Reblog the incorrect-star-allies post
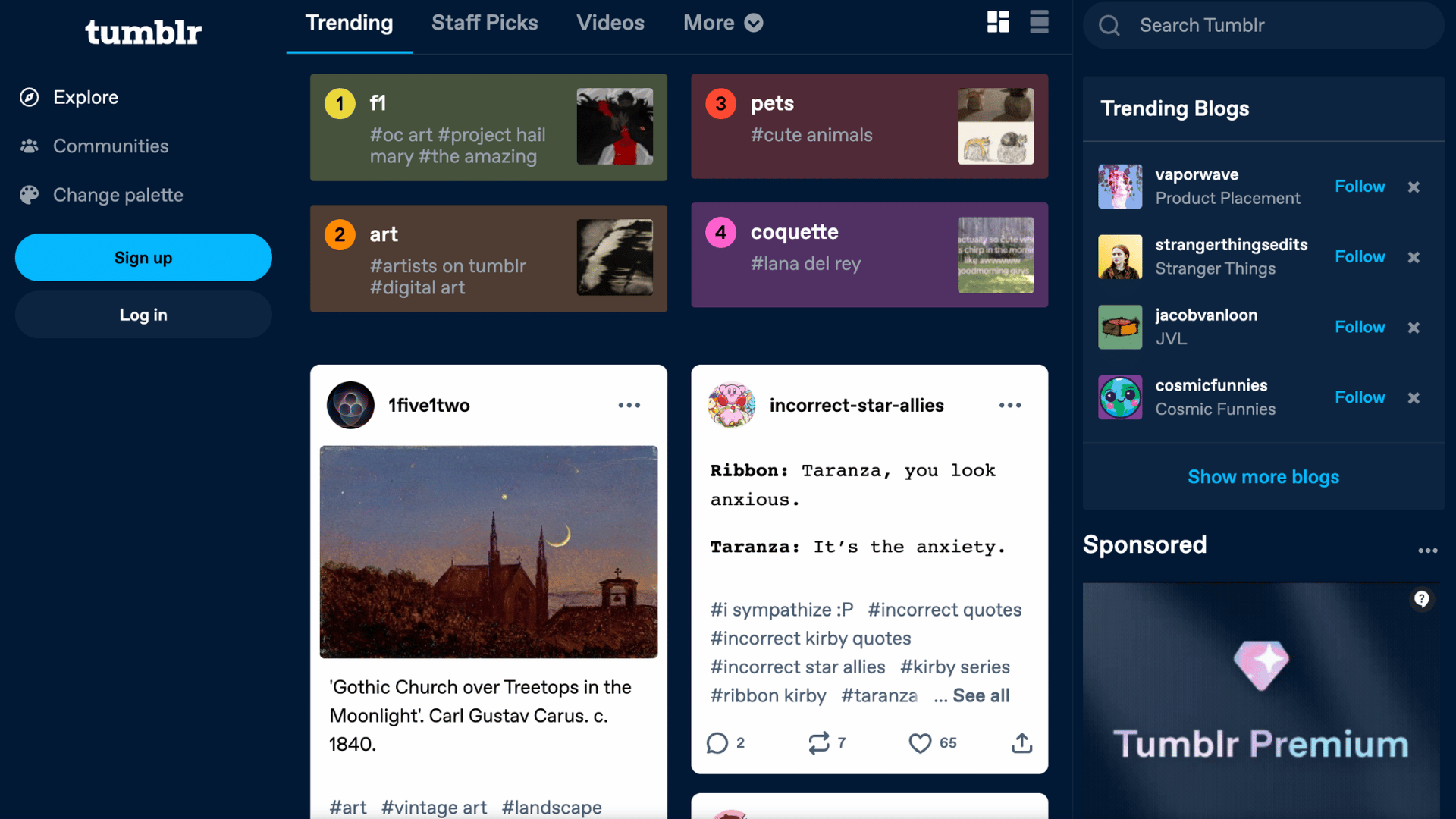 (827, 743)
